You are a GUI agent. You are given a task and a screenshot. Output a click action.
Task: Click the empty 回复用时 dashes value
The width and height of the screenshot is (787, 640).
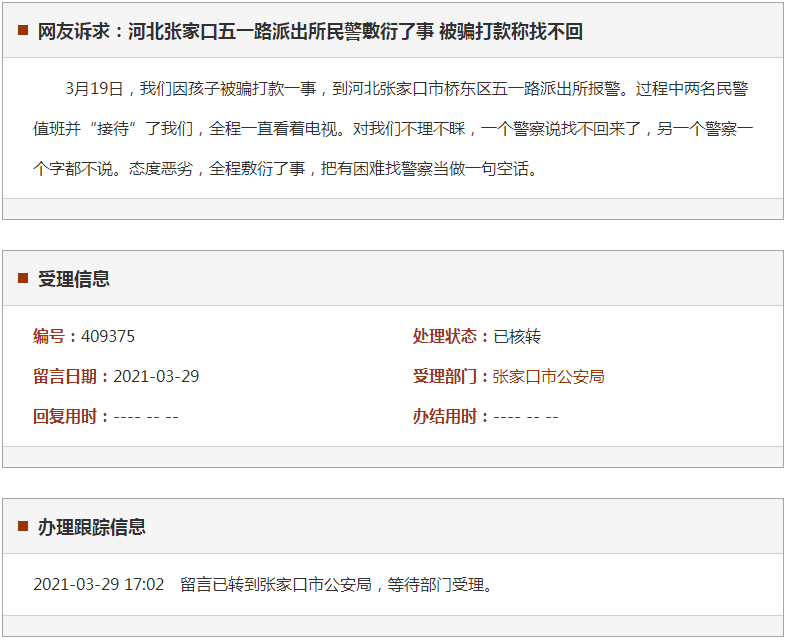click(x=146, y=417)
